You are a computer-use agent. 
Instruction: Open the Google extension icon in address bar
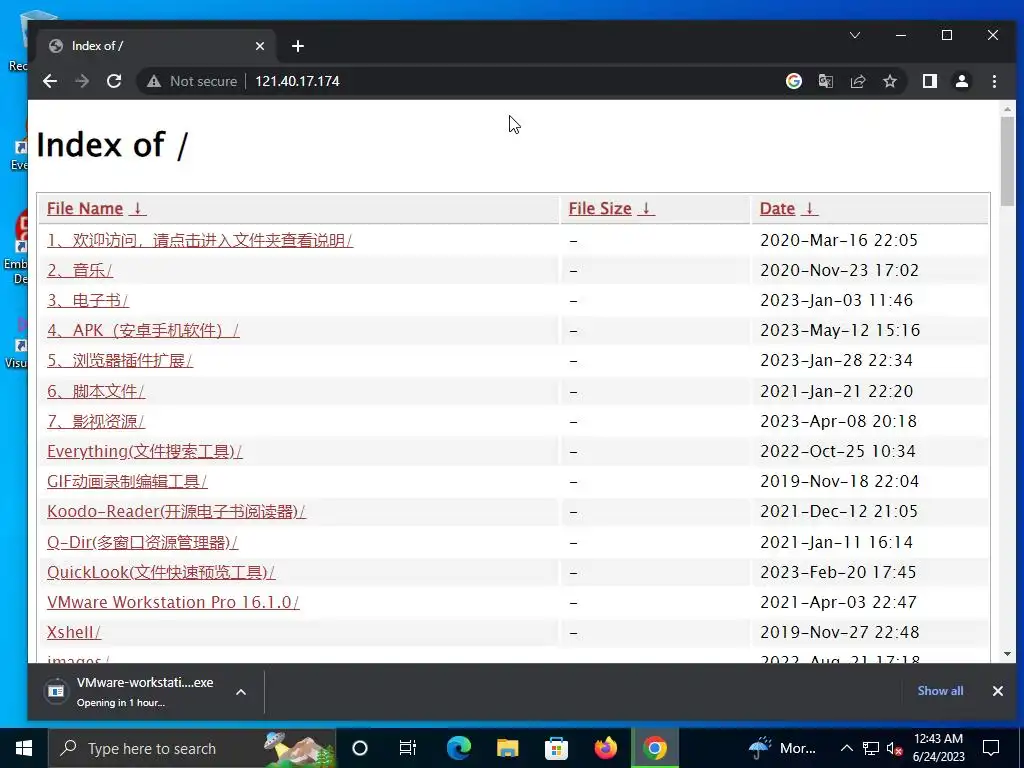[793, 81]
